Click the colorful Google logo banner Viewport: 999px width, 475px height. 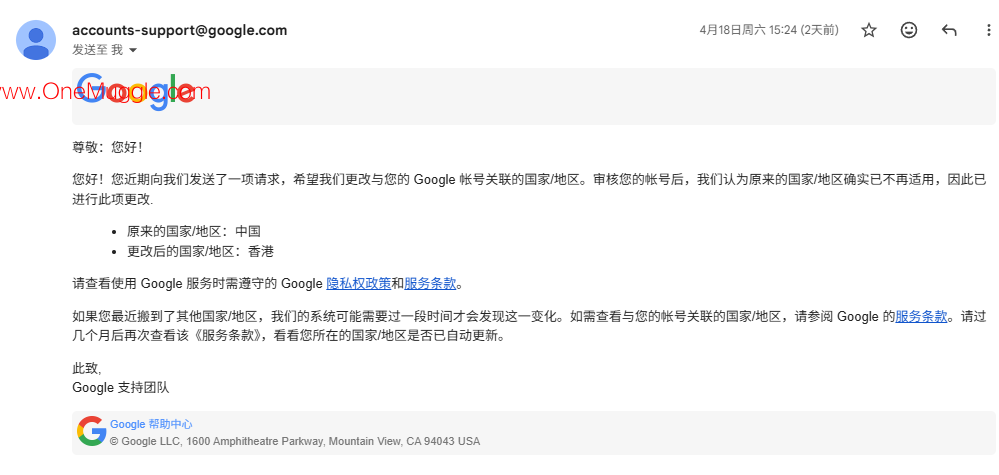(135, 92)
